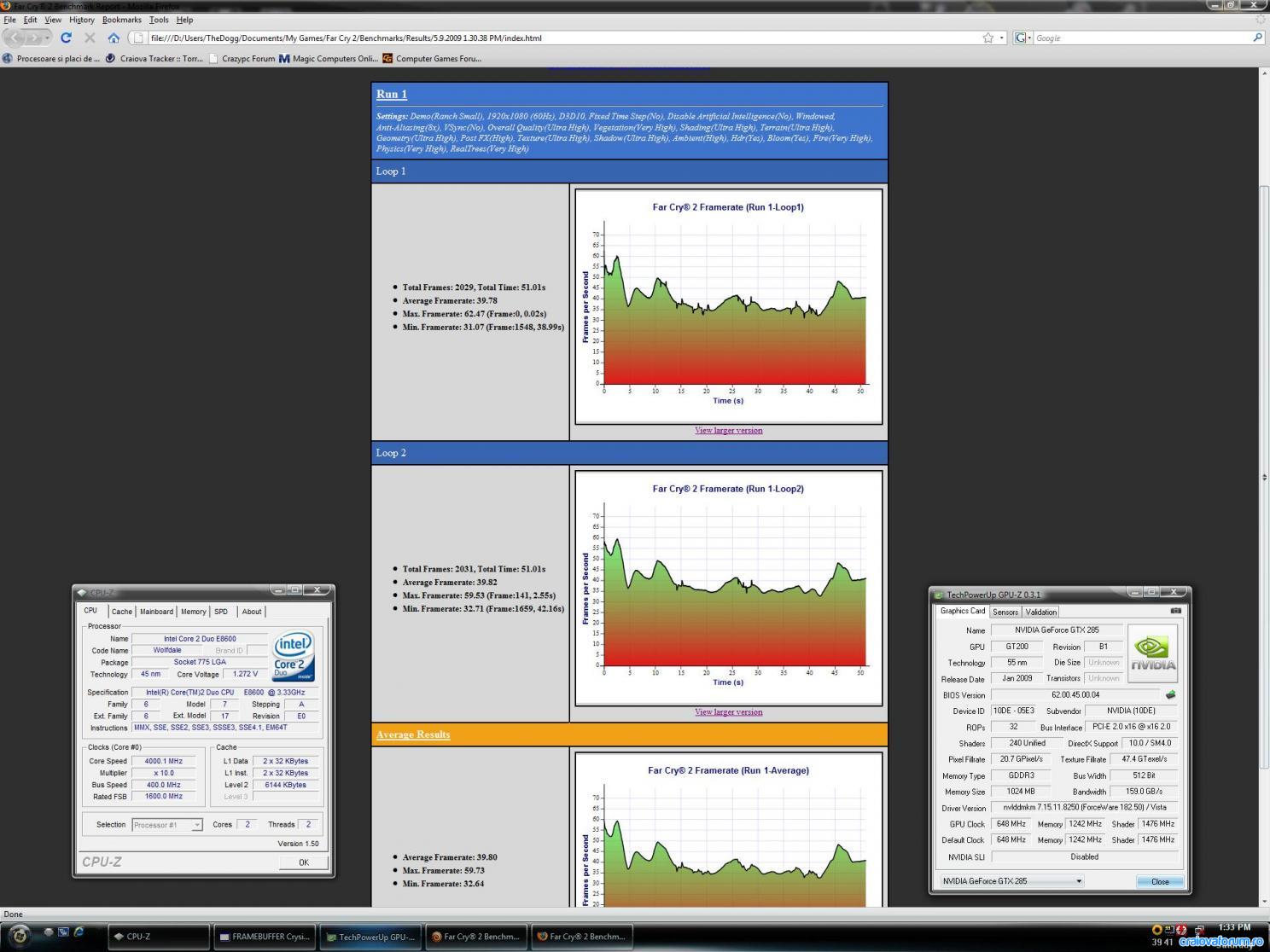
Task: Open the Bookmarks menu
Action: point(122,20)
